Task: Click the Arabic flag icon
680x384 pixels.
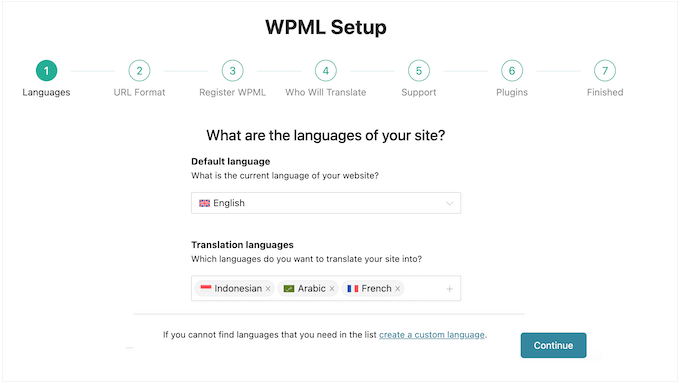Action: (289, 289)
